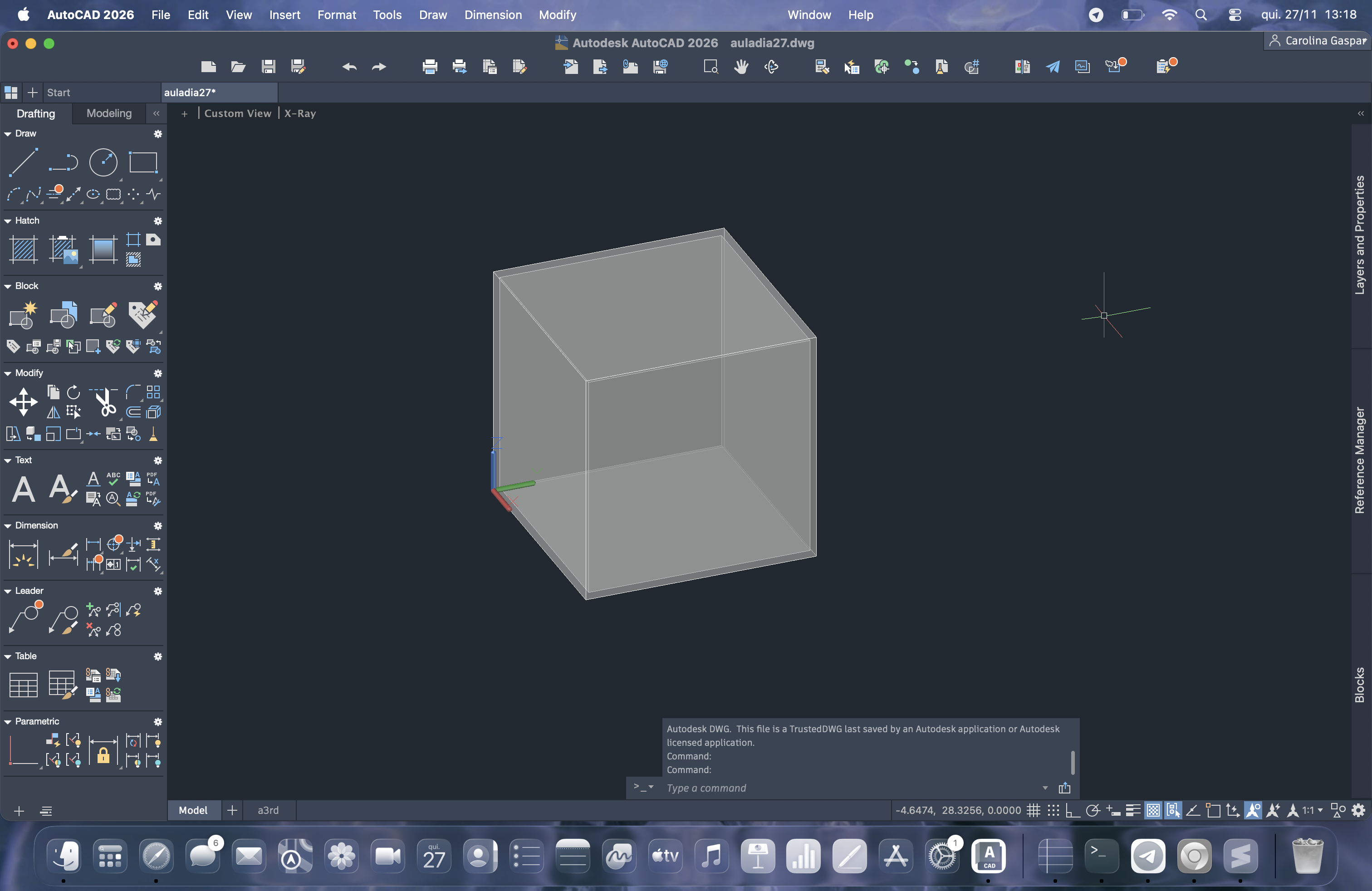The width and height of the screenshot is (1372, 891).
Task: Collapse the Draw panel section
Action: coord(8,134)
